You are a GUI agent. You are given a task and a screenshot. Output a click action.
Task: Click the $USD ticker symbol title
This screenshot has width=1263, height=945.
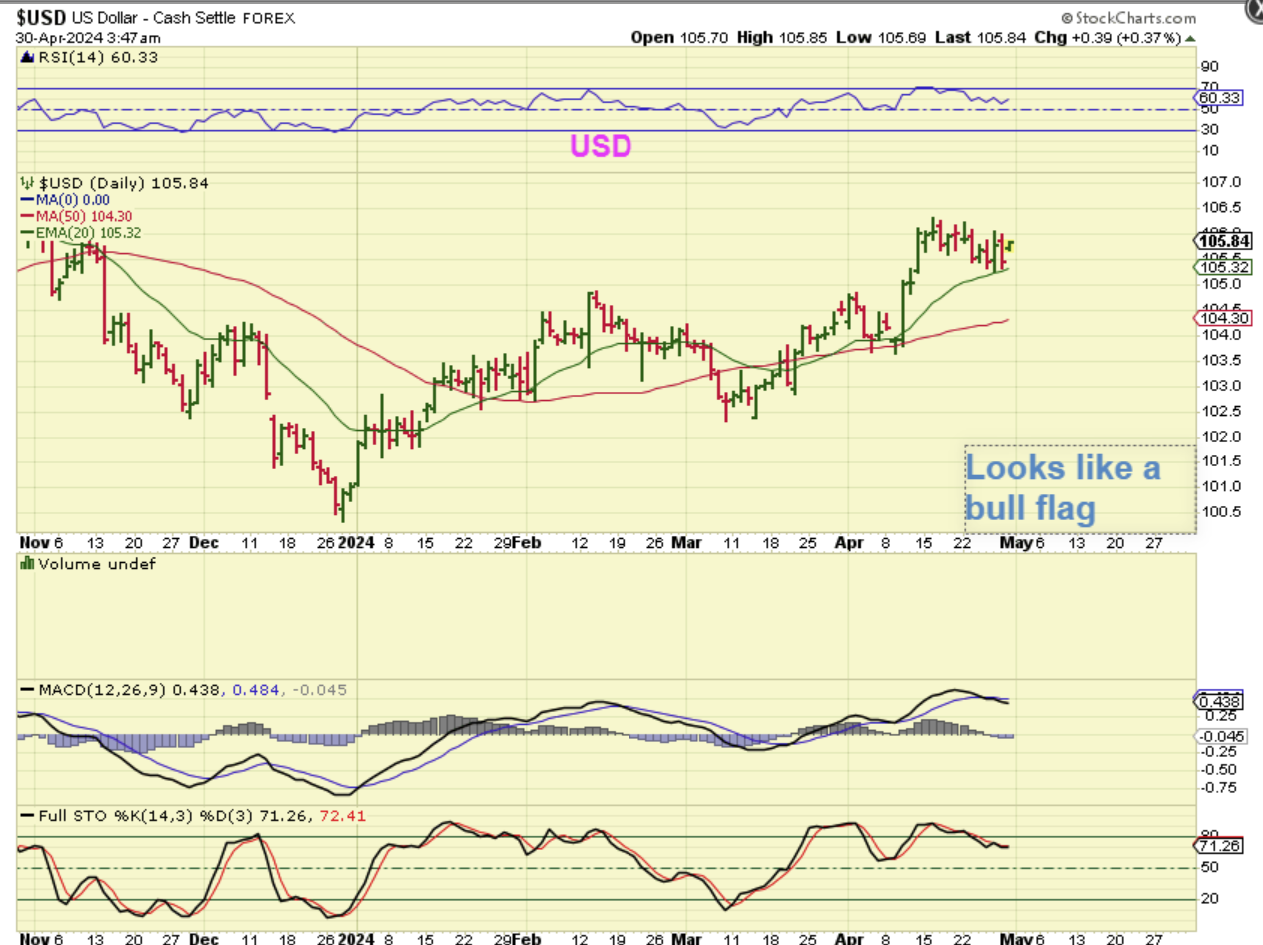coord(40,18)
